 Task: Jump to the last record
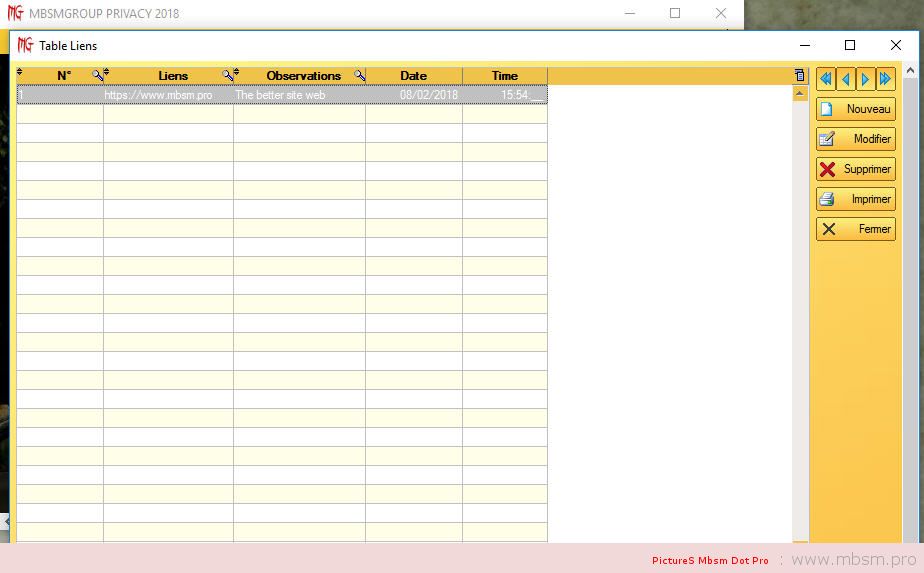[886, 79]
